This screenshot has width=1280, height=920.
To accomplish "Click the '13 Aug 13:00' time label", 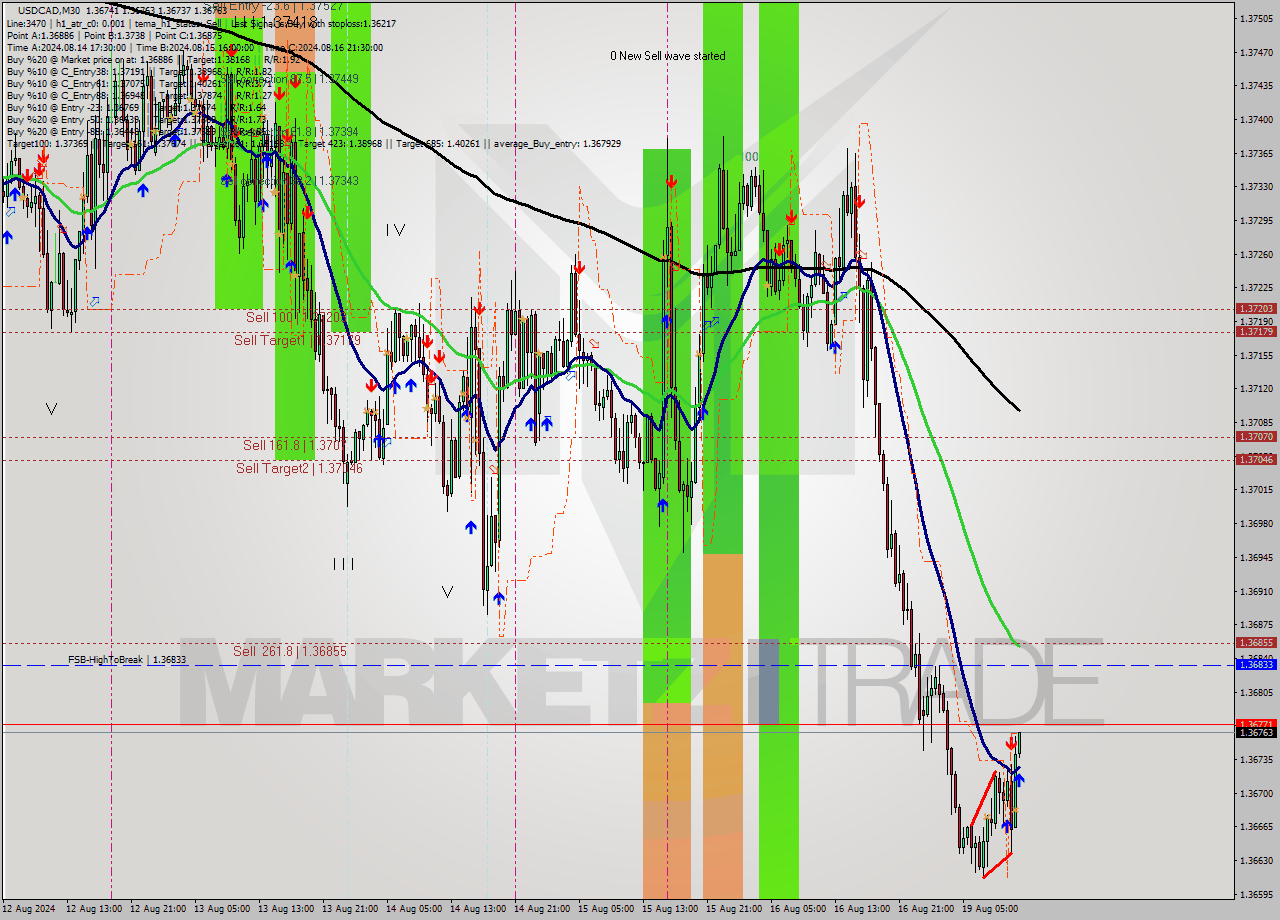I will point(286,909).
